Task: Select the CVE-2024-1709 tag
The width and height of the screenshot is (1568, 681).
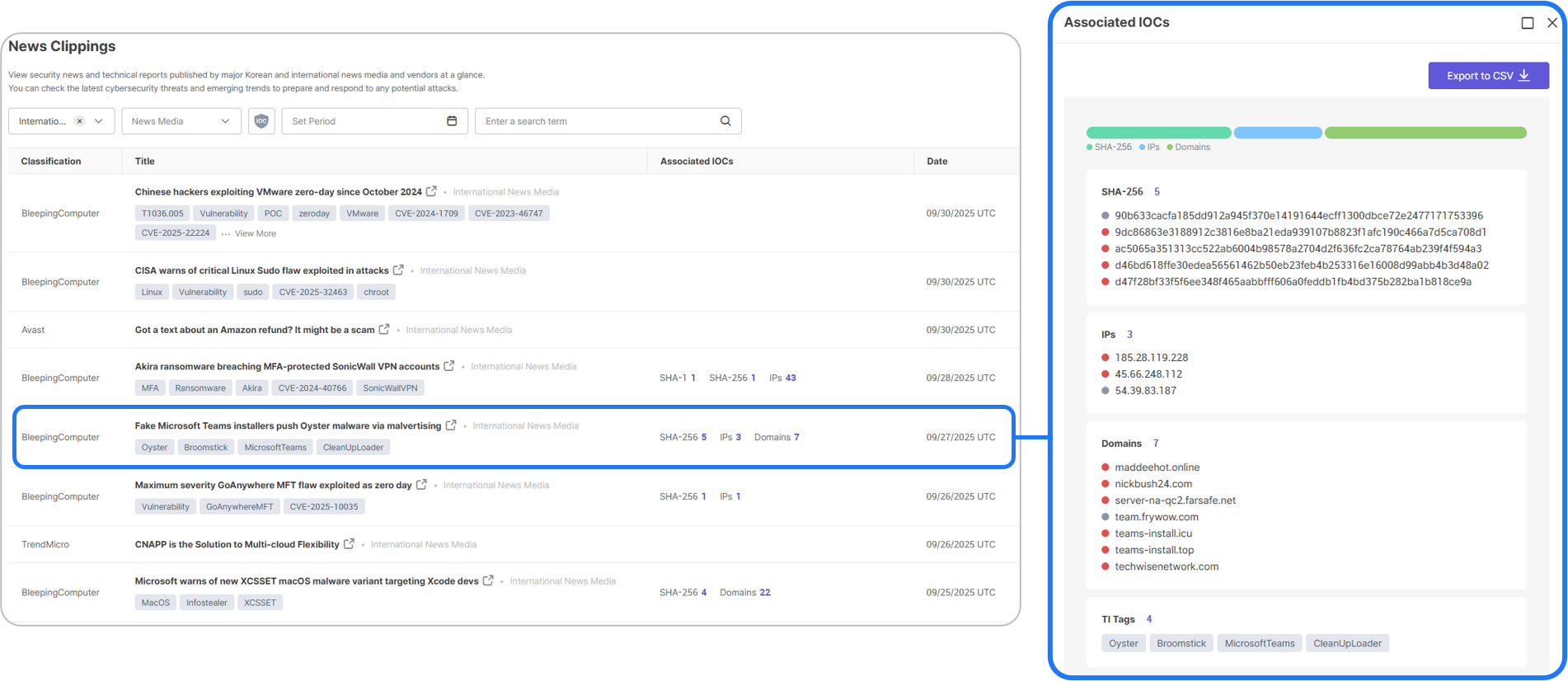Action: pyautogui.click(x=426, y=214)
